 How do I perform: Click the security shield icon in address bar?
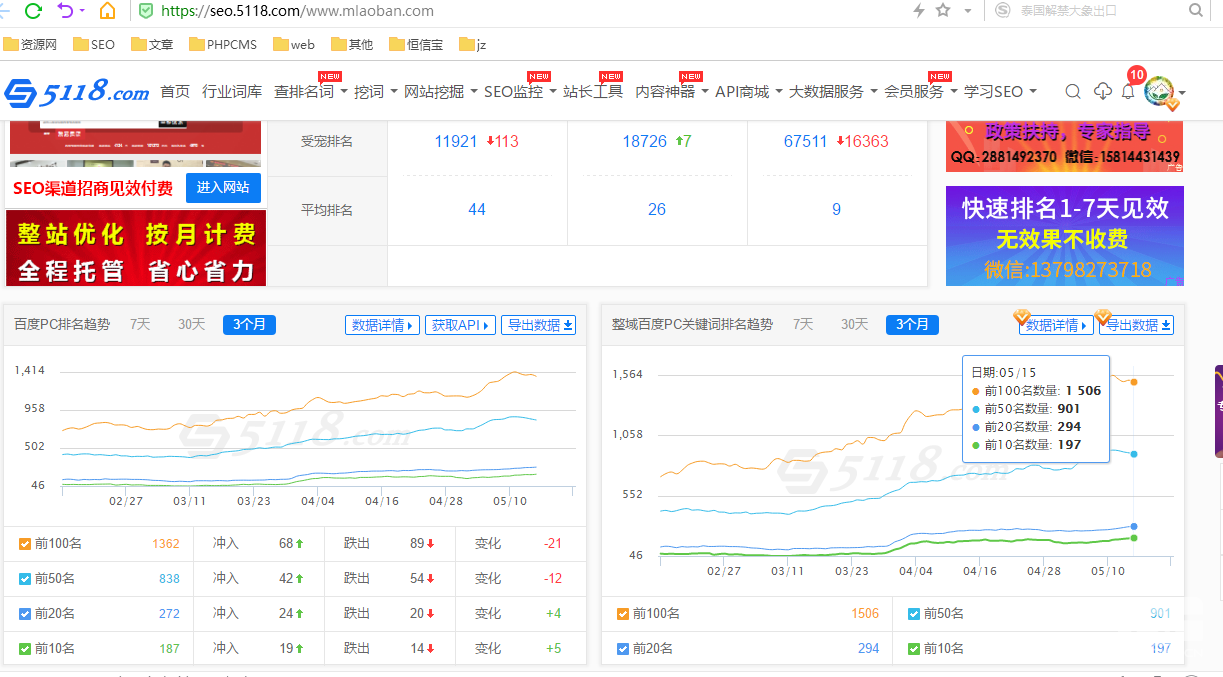146,11
